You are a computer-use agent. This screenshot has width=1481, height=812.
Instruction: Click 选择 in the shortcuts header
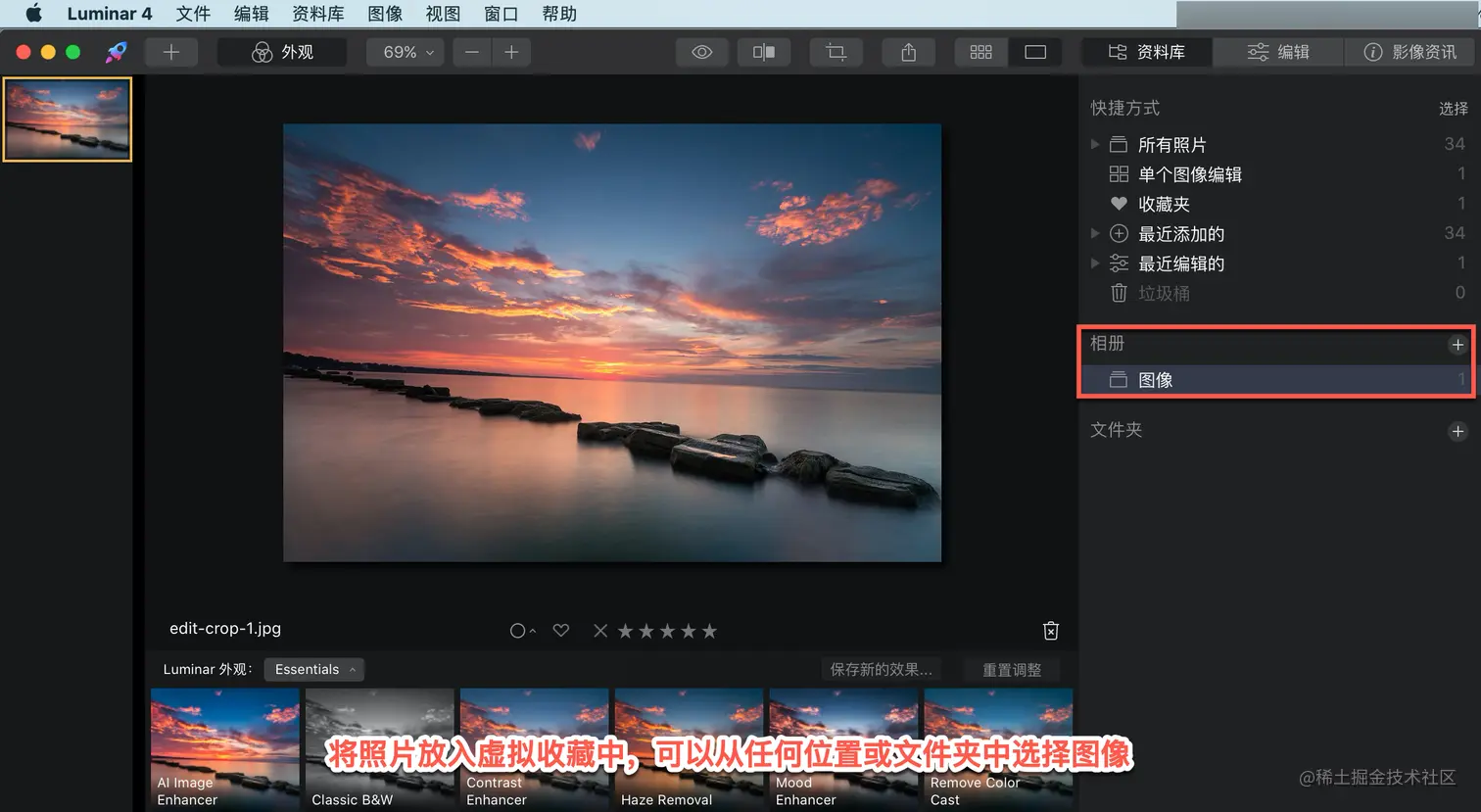click(1454, 109)
